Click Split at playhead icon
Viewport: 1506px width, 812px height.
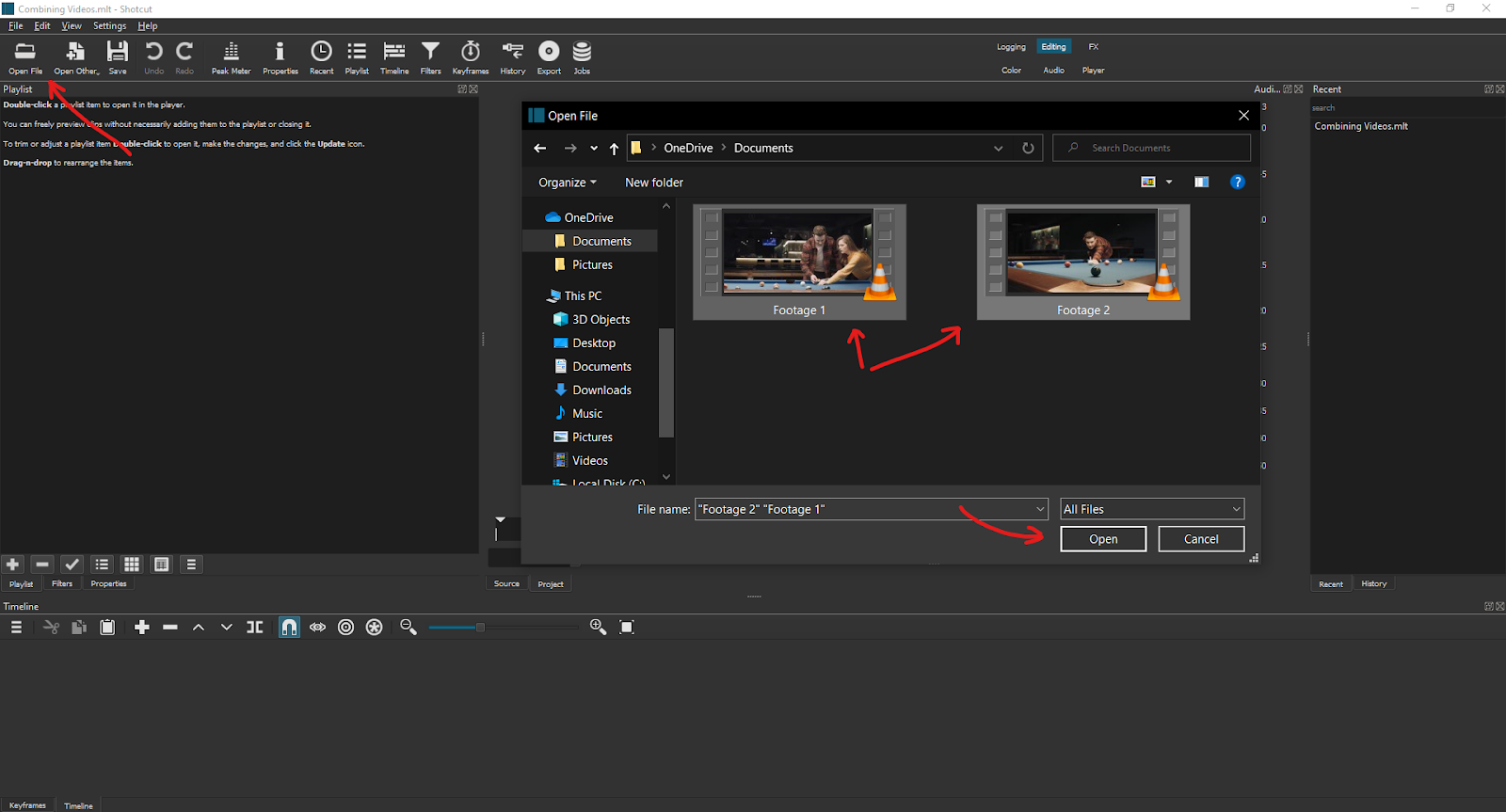tap(255, 628)
